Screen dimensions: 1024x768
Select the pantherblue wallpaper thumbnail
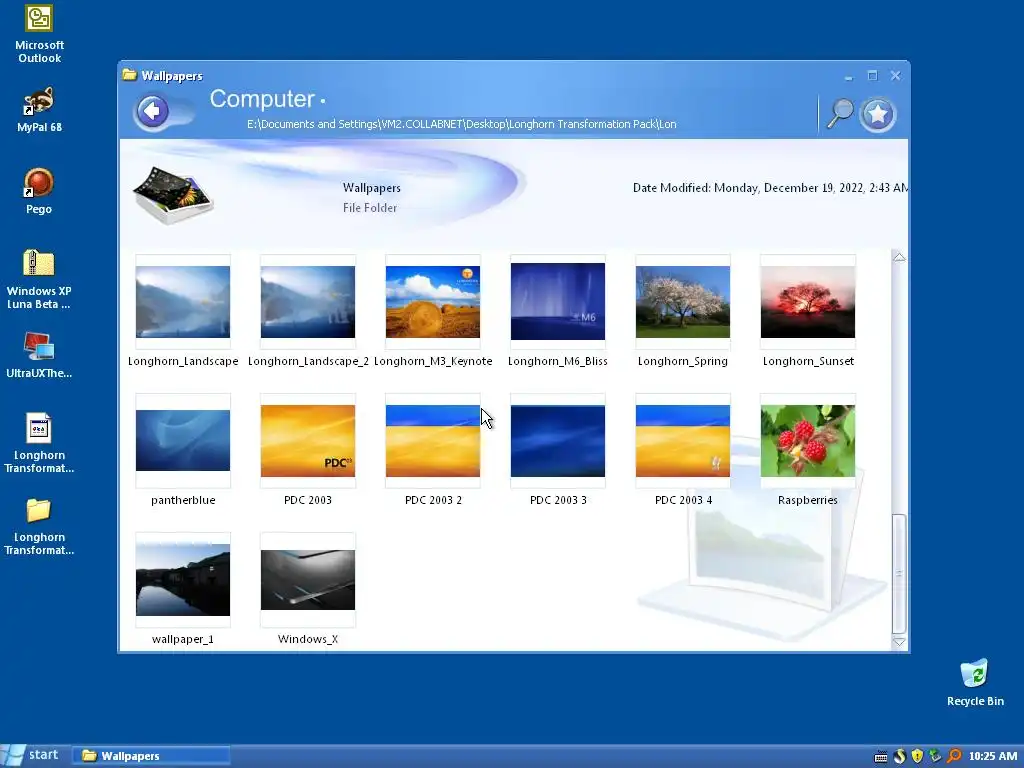point(183,441)
